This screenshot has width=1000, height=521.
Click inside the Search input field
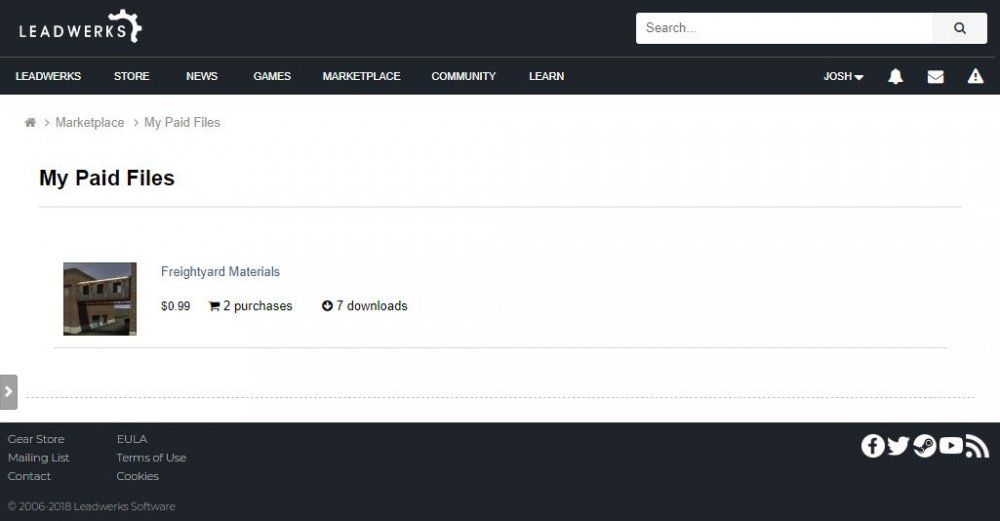tap(784, 28)
